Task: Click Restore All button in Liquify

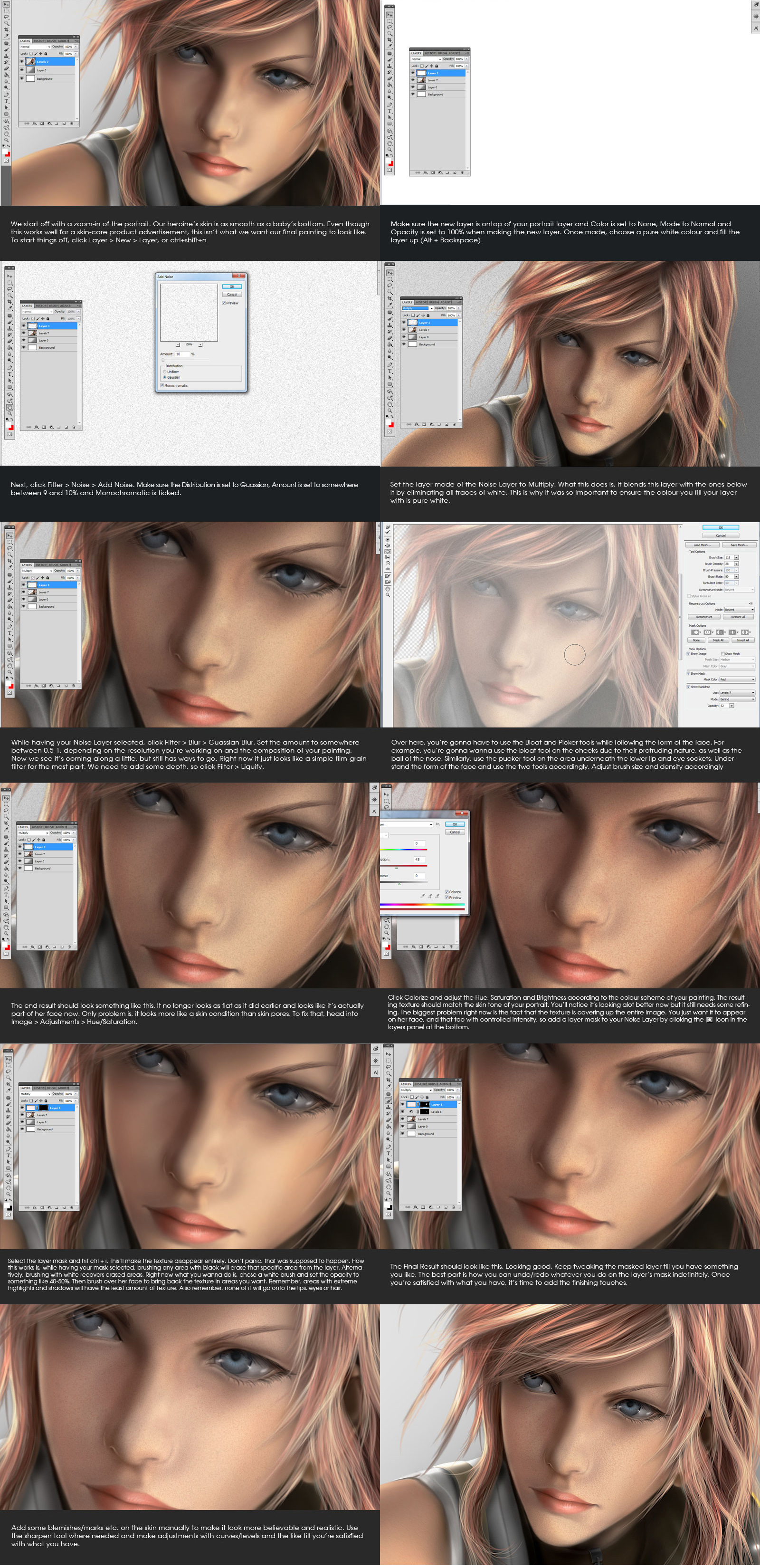Action: pos(739,617)
